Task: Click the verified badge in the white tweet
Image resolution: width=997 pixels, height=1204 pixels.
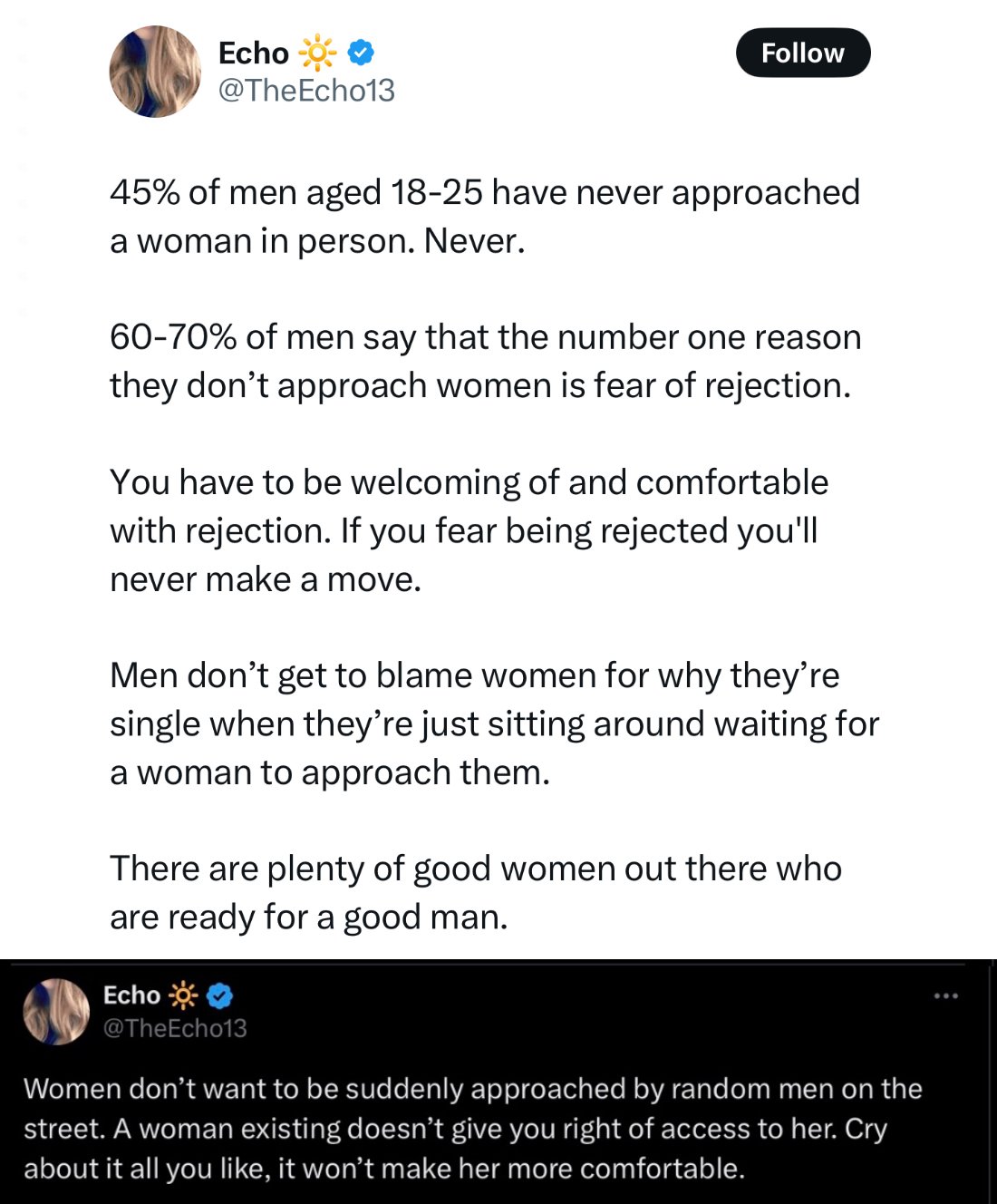Action: pyautogui.click(x=361, y=53)
